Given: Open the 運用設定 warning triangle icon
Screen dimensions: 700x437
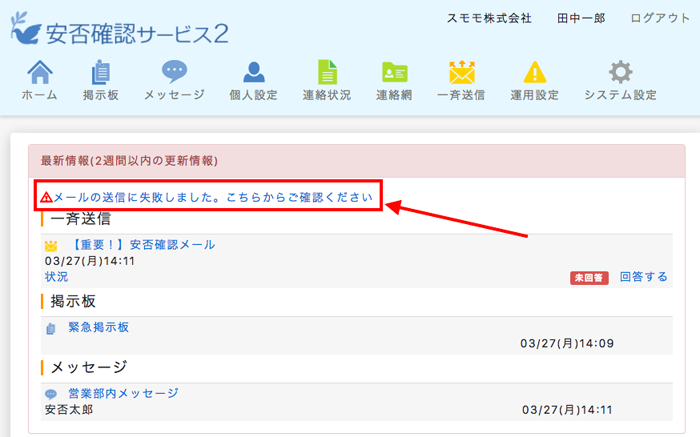Looking at the screenshot, I should 534,72.
